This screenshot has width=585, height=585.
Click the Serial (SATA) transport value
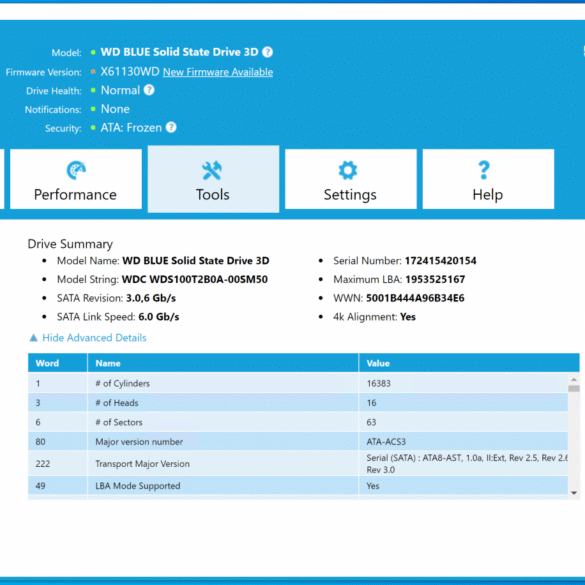click(x=467, y=464)
